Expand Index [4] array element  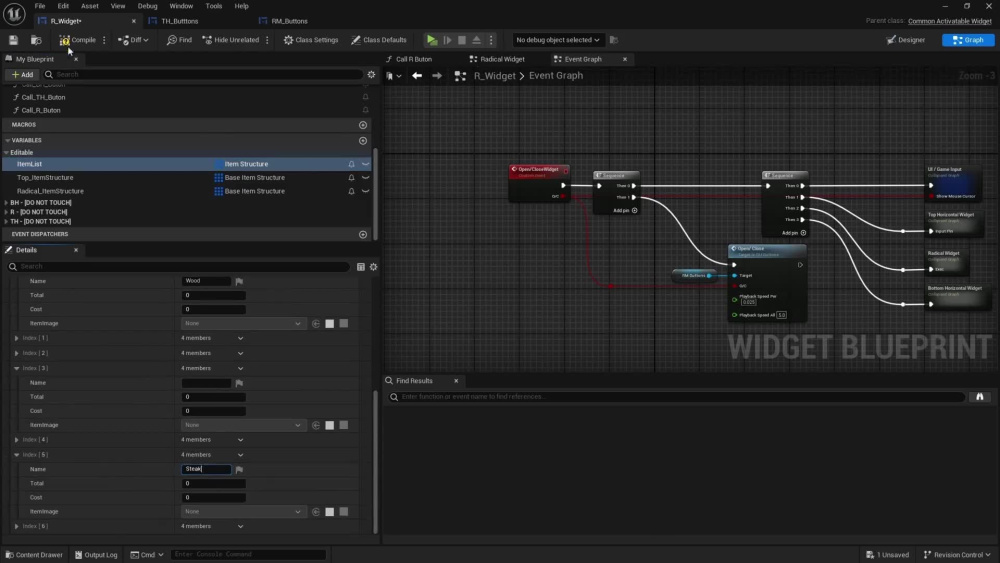coord(17,439)
